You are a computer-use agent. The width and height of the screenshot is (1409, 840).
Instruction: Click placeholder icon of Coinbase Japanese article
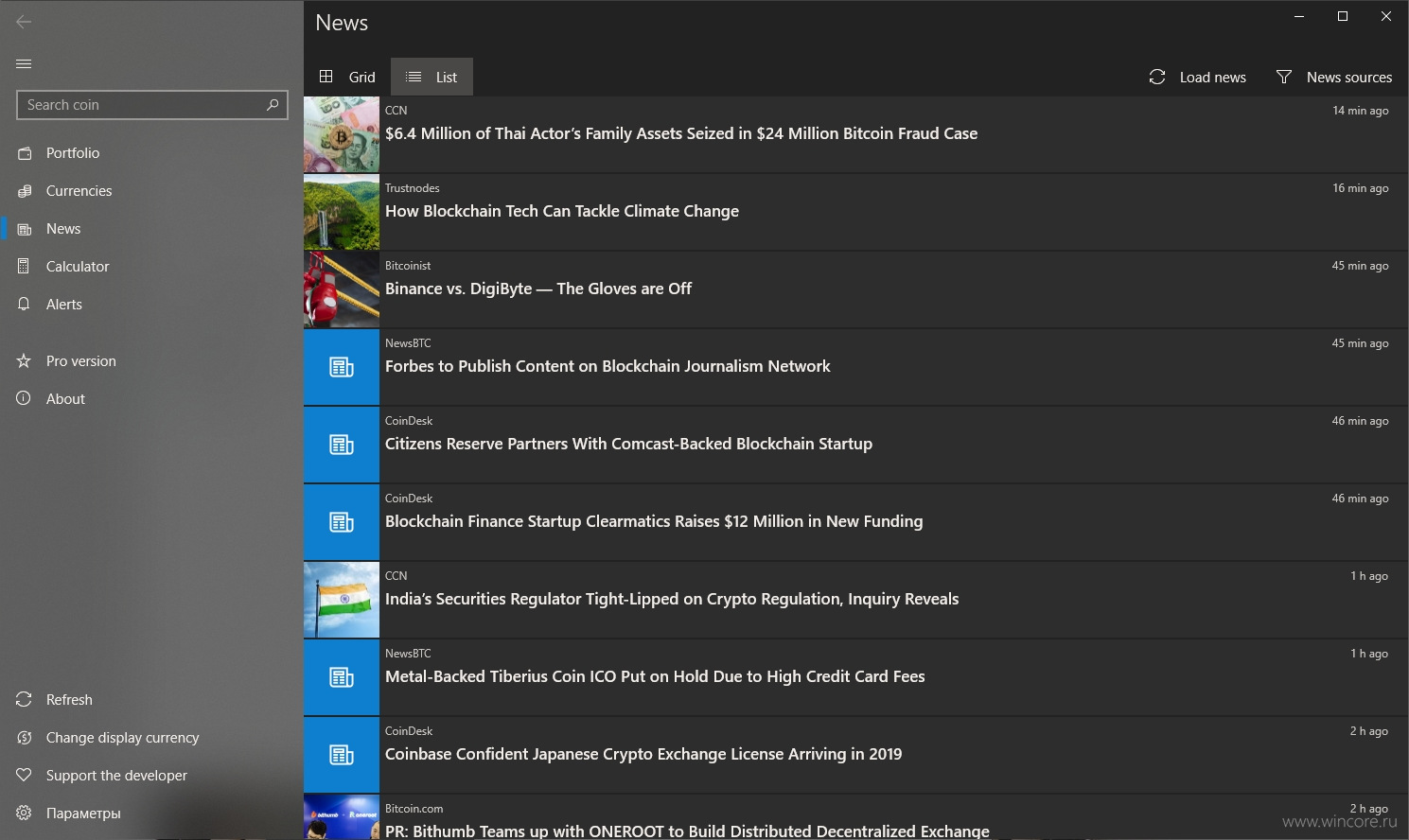click(342, 755)
